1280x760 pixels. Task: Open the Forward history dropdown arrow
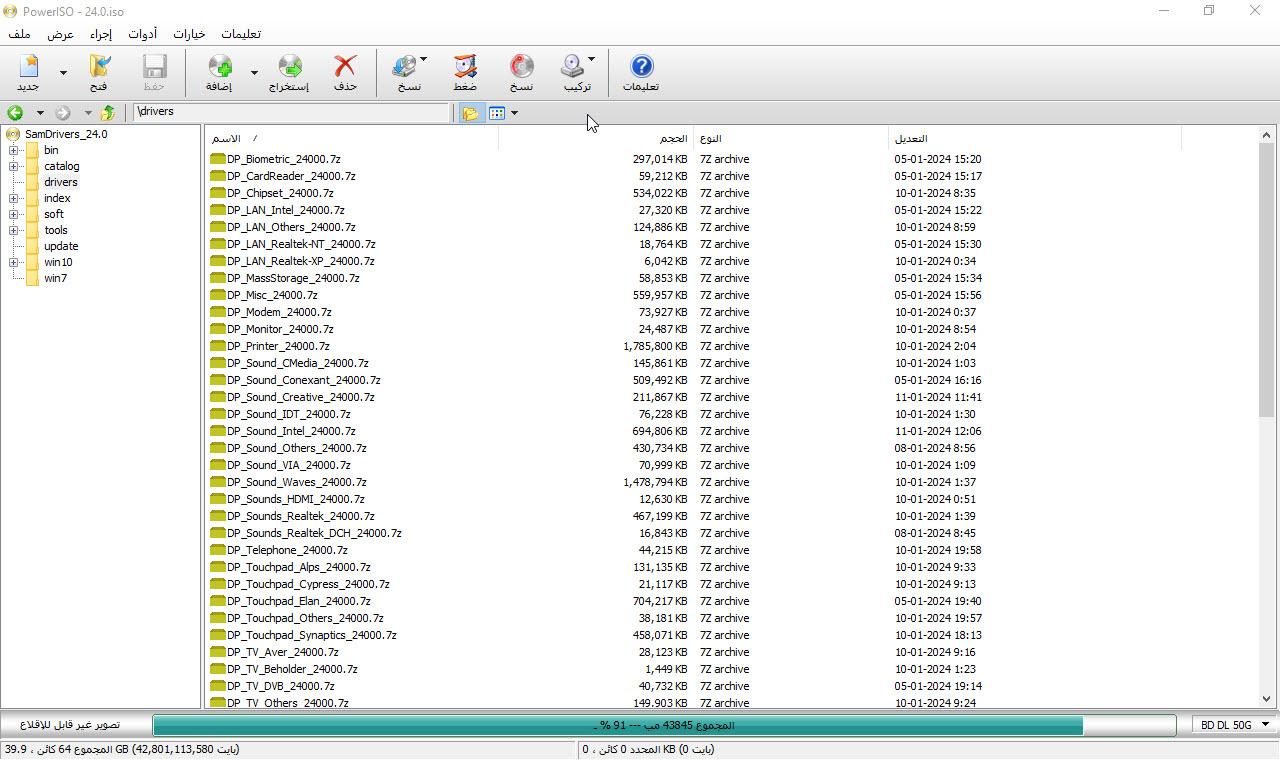pyautogui.click(x=88, y=113)
